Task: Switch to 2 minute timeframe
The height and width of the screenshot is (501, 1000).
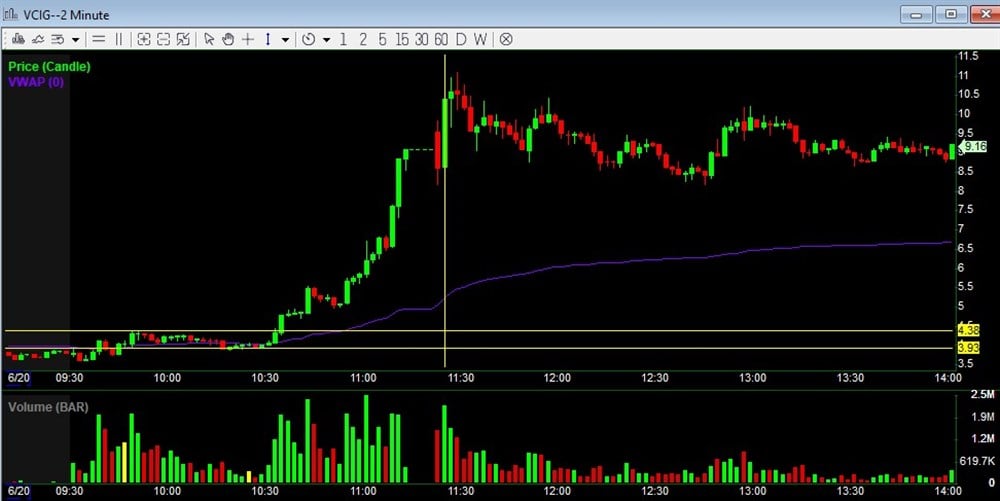Action: [x=363, y=40]
